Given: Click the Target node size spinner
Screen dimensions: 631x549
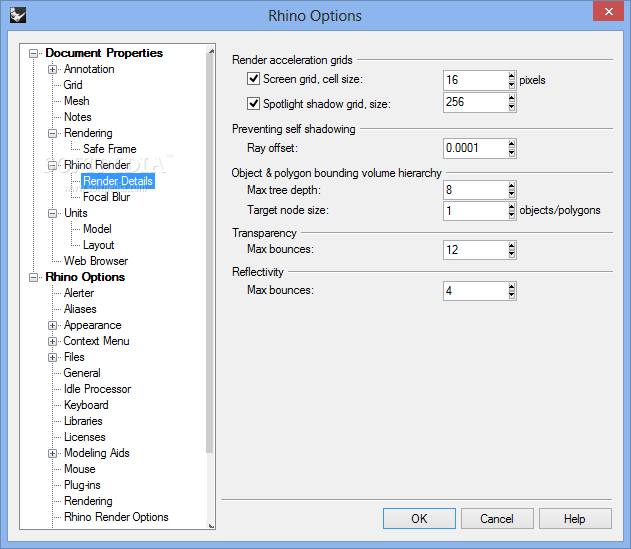Looking at the screenshot, I should click(x=512, y=211).
